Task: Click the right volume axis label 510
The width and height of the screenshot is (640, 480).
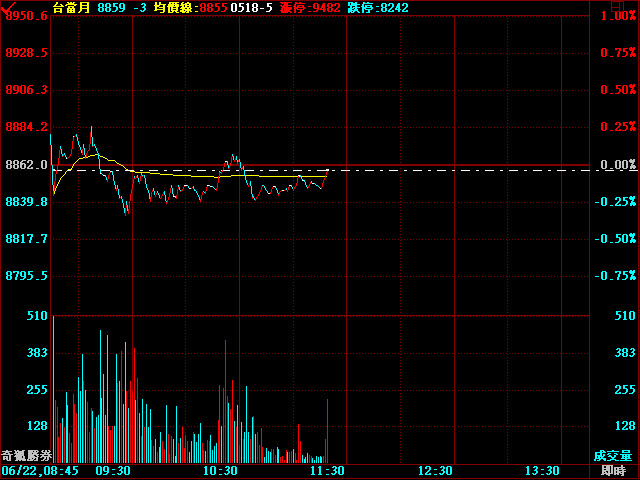Action: click(x=625, y=316)
